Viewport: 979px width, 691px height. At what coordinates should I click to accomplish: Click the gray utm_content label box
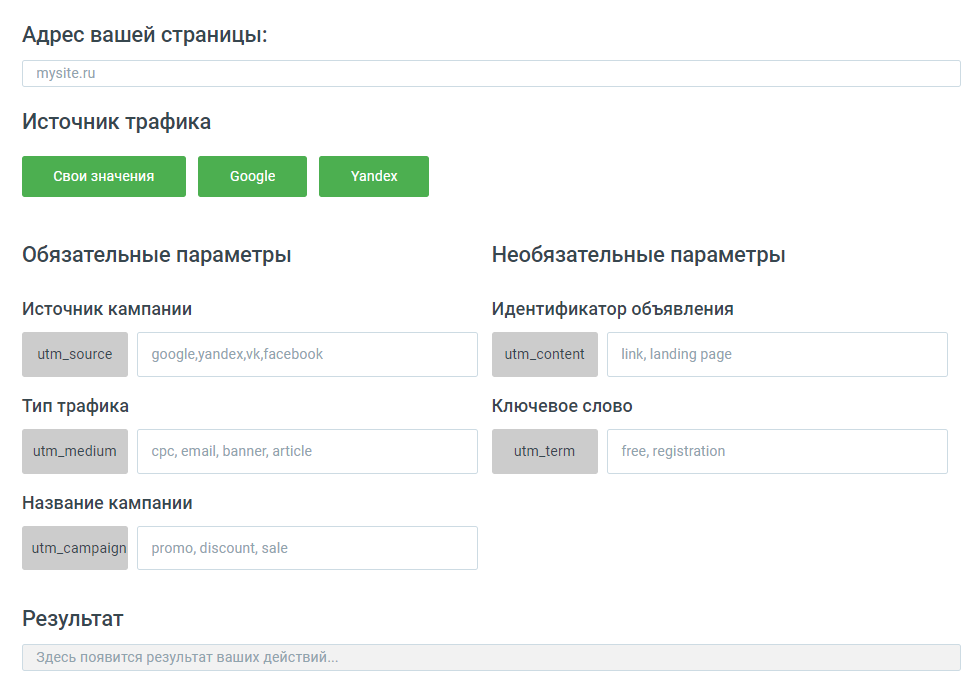(544, 354)
